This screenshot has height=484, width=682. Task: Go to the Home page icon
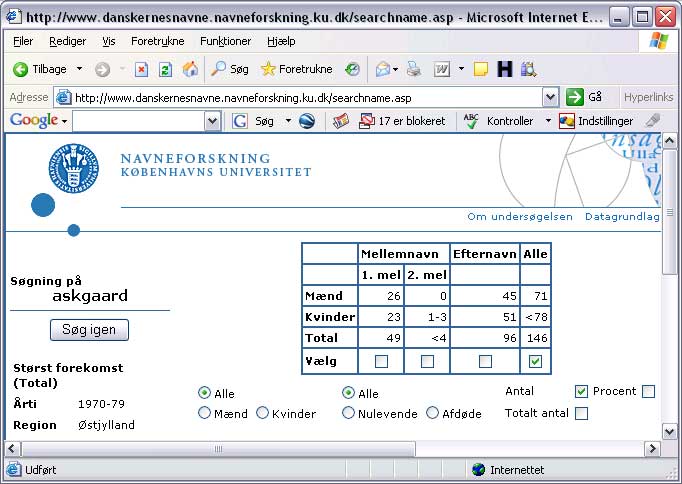point(189,69)
